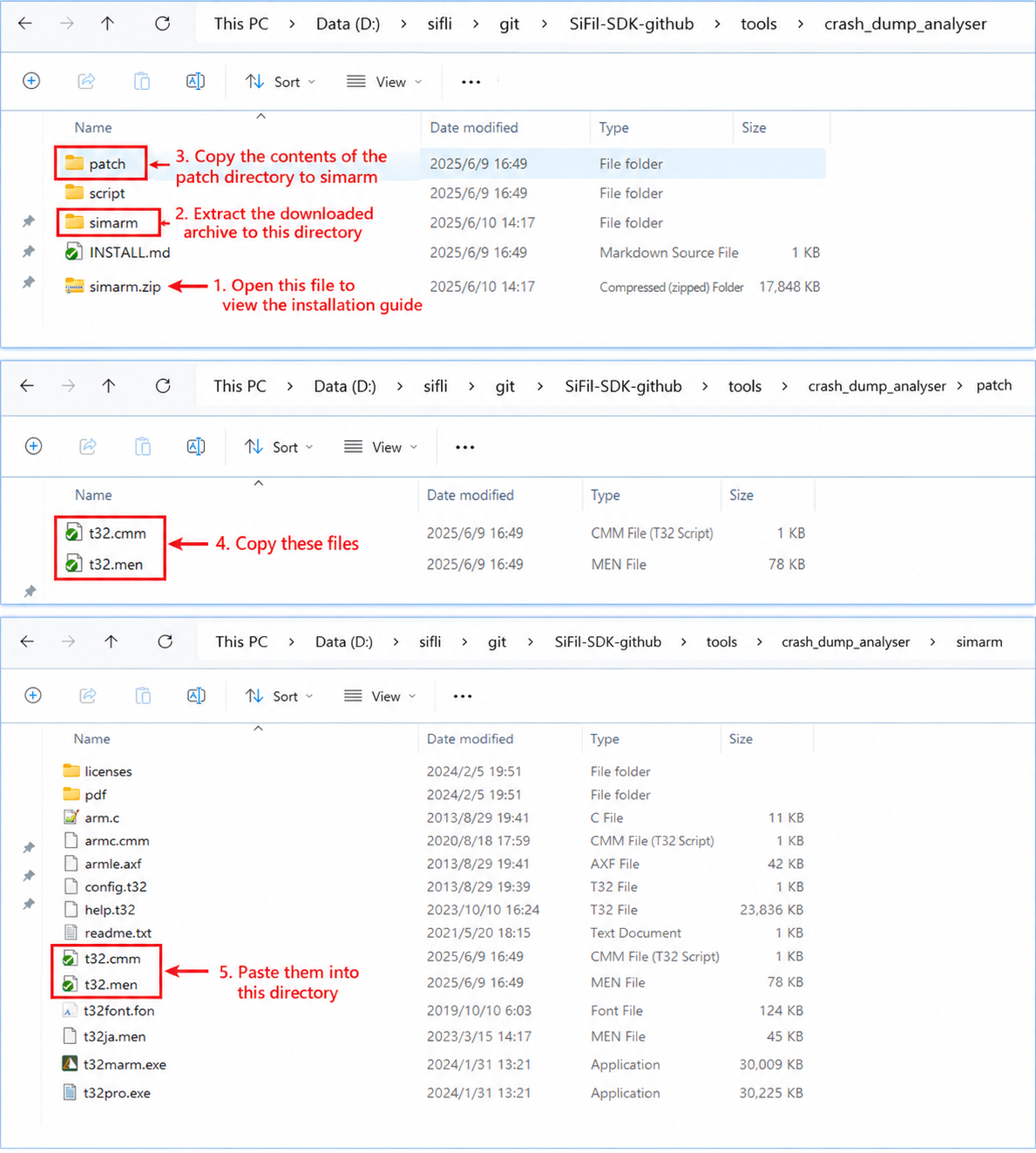Click the up arrow in the simarm window
This screenshot has width=1036, height=1153.
(111, 641)
